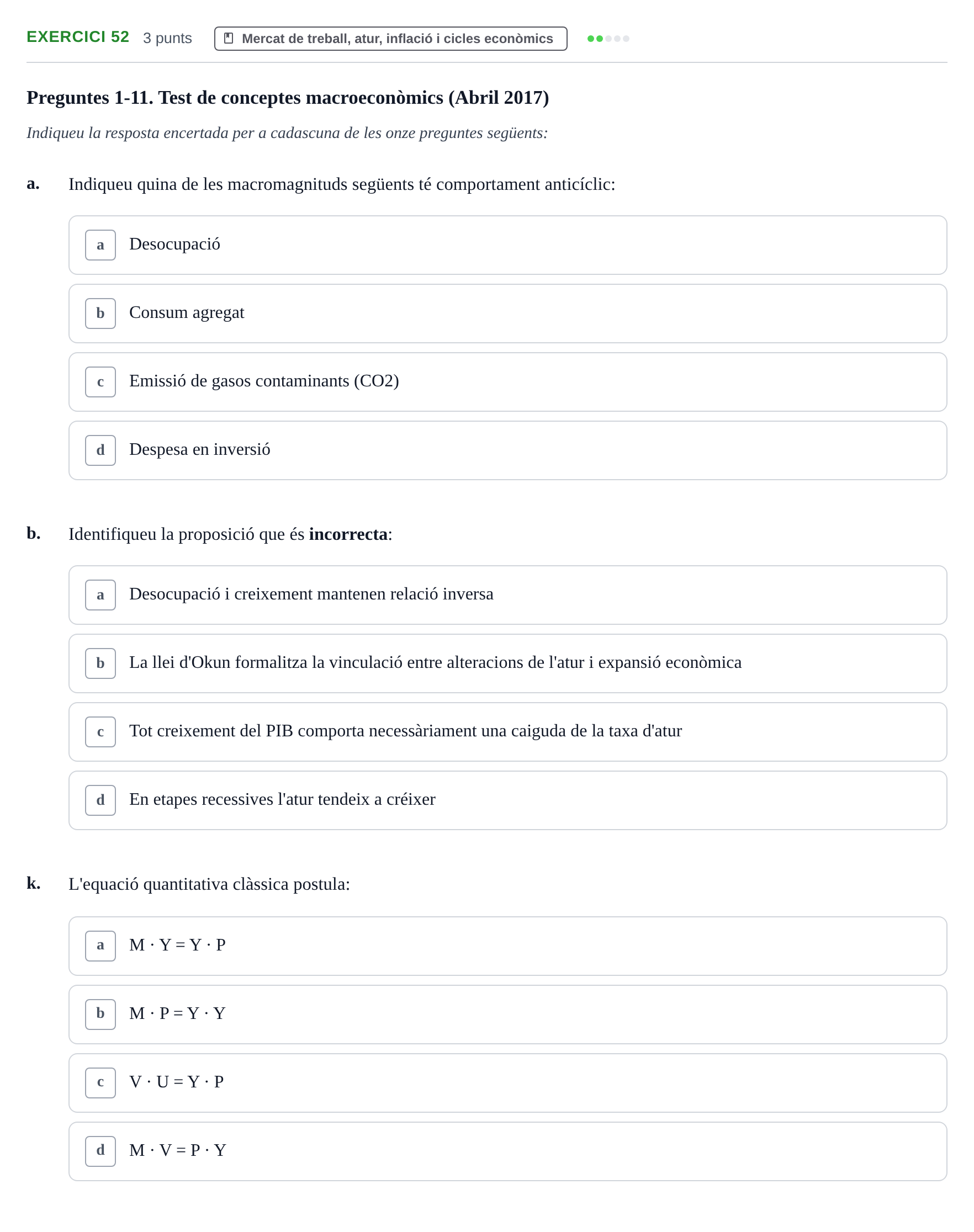Click the '3 punts' score label
The width and height of the screenshot is (974, 1232).
coord(168,38)
